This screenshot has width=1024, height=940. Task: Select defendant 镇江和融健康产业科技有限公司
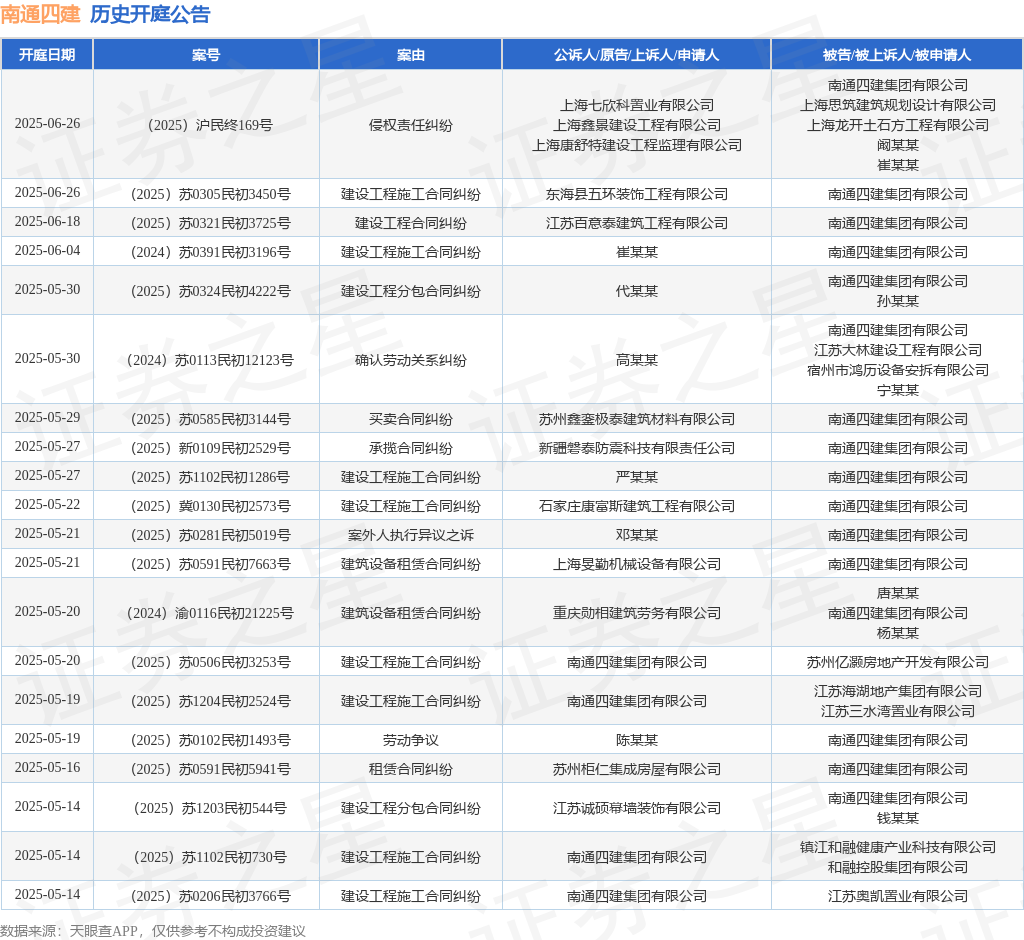pos(898,847)
